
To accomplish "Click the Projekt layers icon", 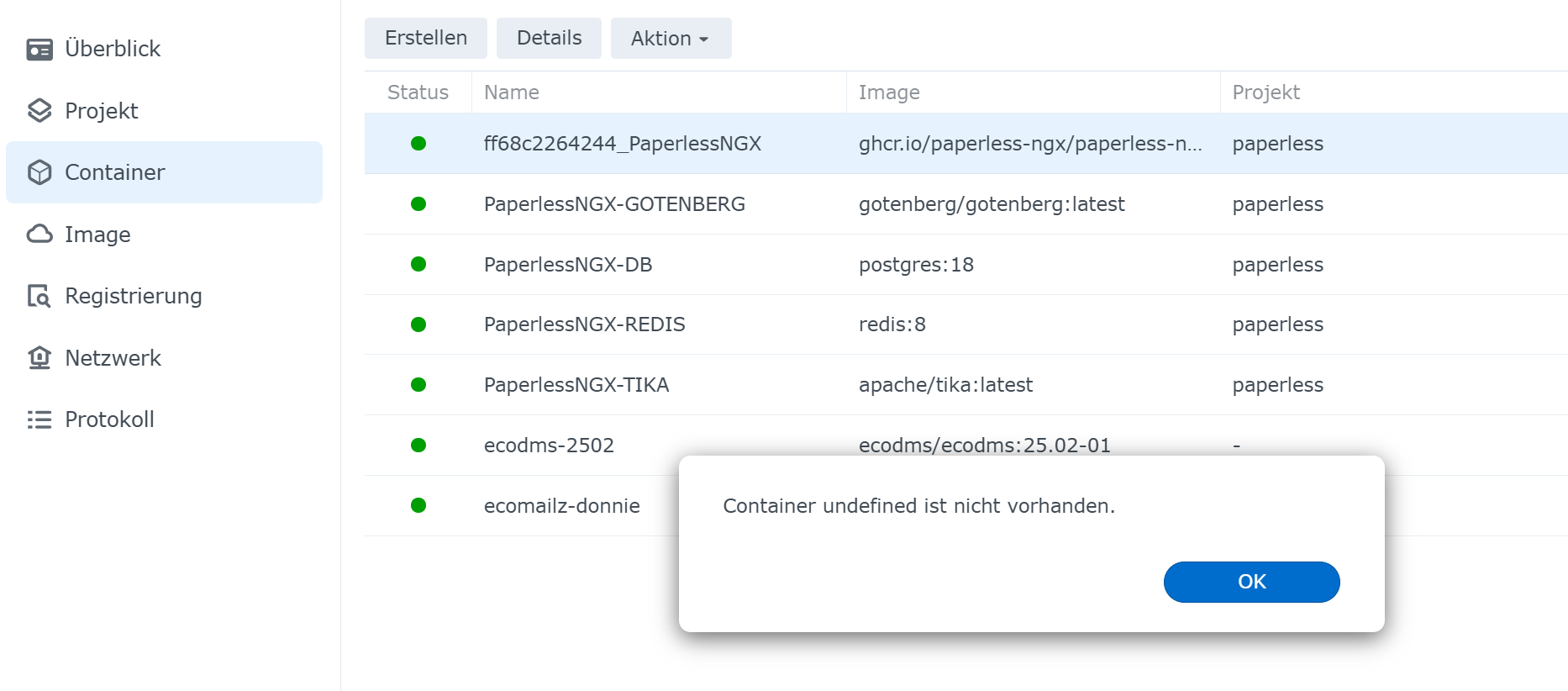I will pyautogui.click(x=39, y=111).
